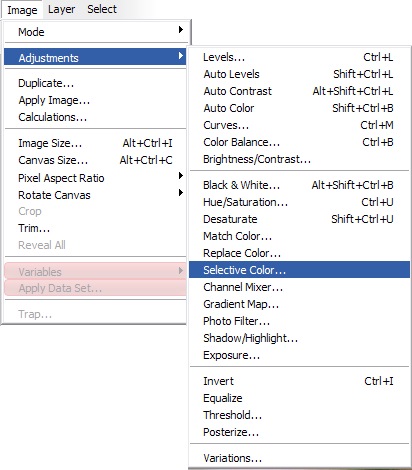The height and width of the screenshot is (470, 412).
Task: Choose Shadow/Highlight adjustment
Action: tap(299, 338)
